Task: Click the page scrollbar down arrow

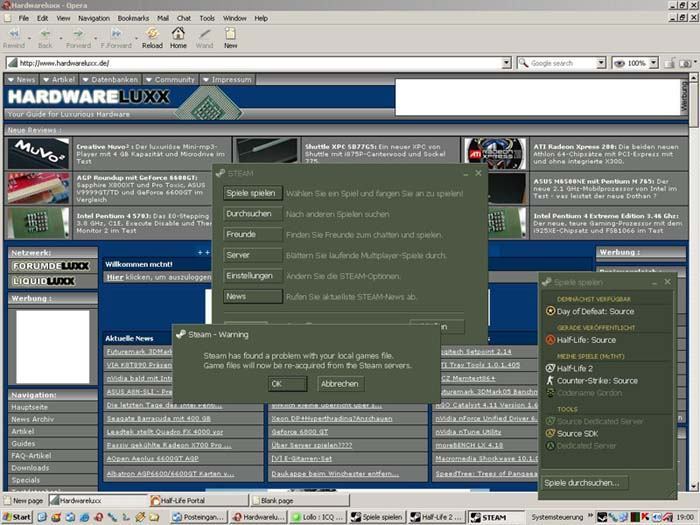Action: [x=693, y=487]
